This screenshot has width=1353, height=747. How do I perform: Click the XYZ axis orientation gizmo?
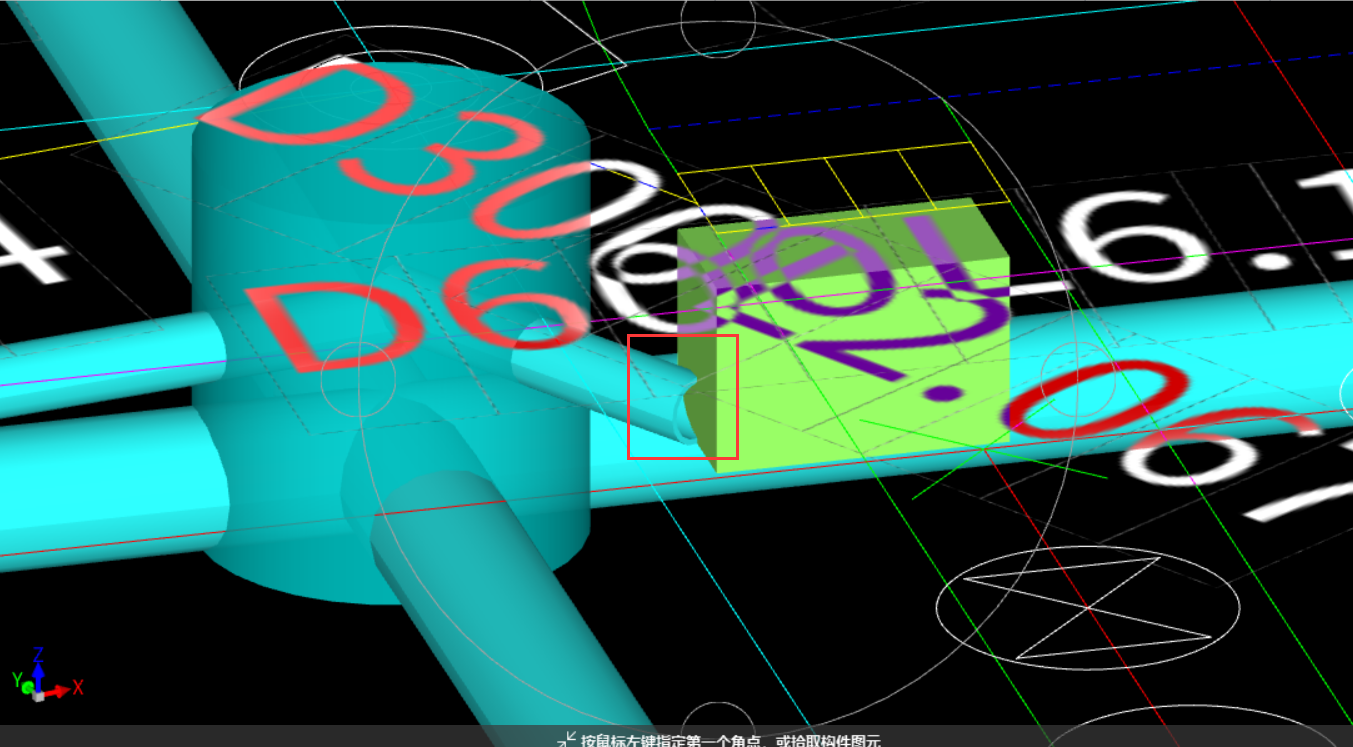(46, 674)
